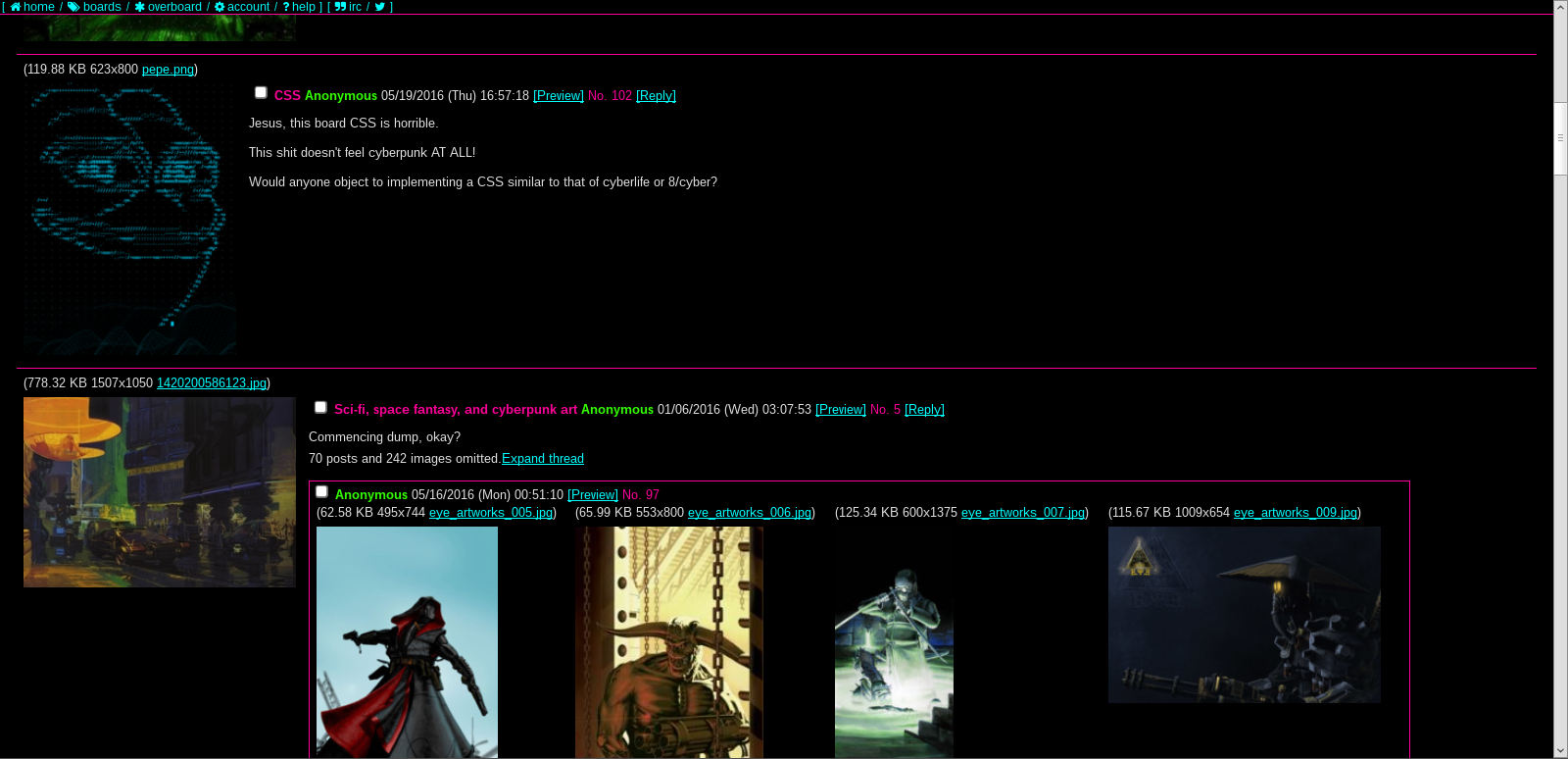Open the eye_artworks_007.jpg link
1568x759 pixels.
(1023, 513)
